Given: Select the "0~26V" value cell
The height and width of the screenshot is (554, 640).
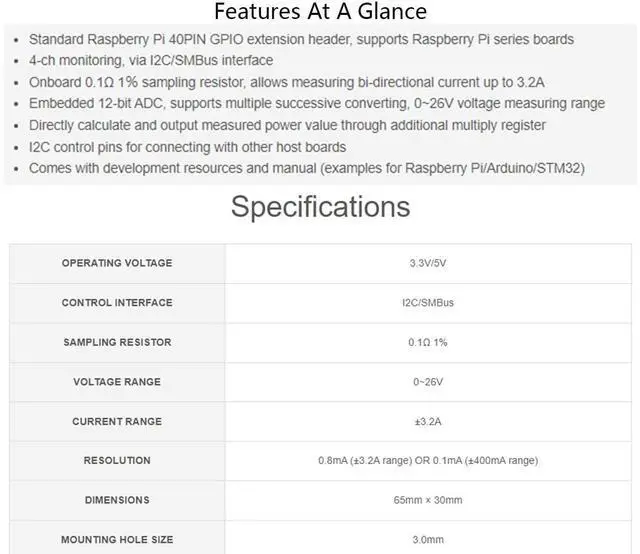Looking at the screenshot, I should tap(428, 382).
